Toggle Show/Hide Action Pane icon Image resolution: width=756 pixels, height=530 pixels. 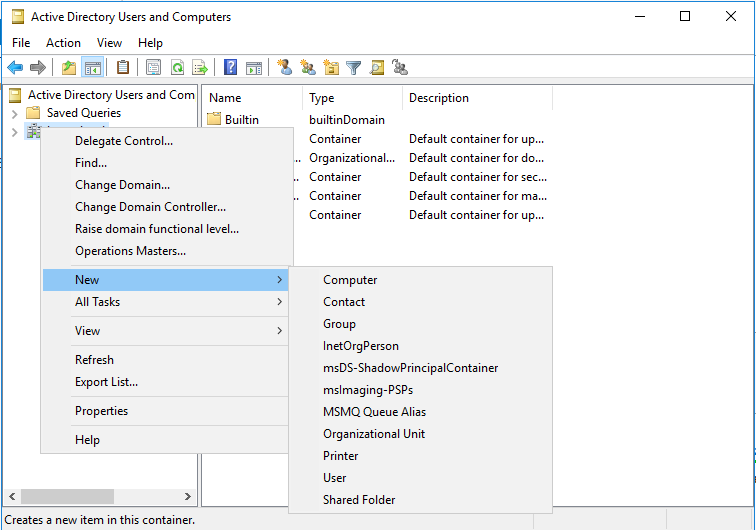click(x=254, y=68)
